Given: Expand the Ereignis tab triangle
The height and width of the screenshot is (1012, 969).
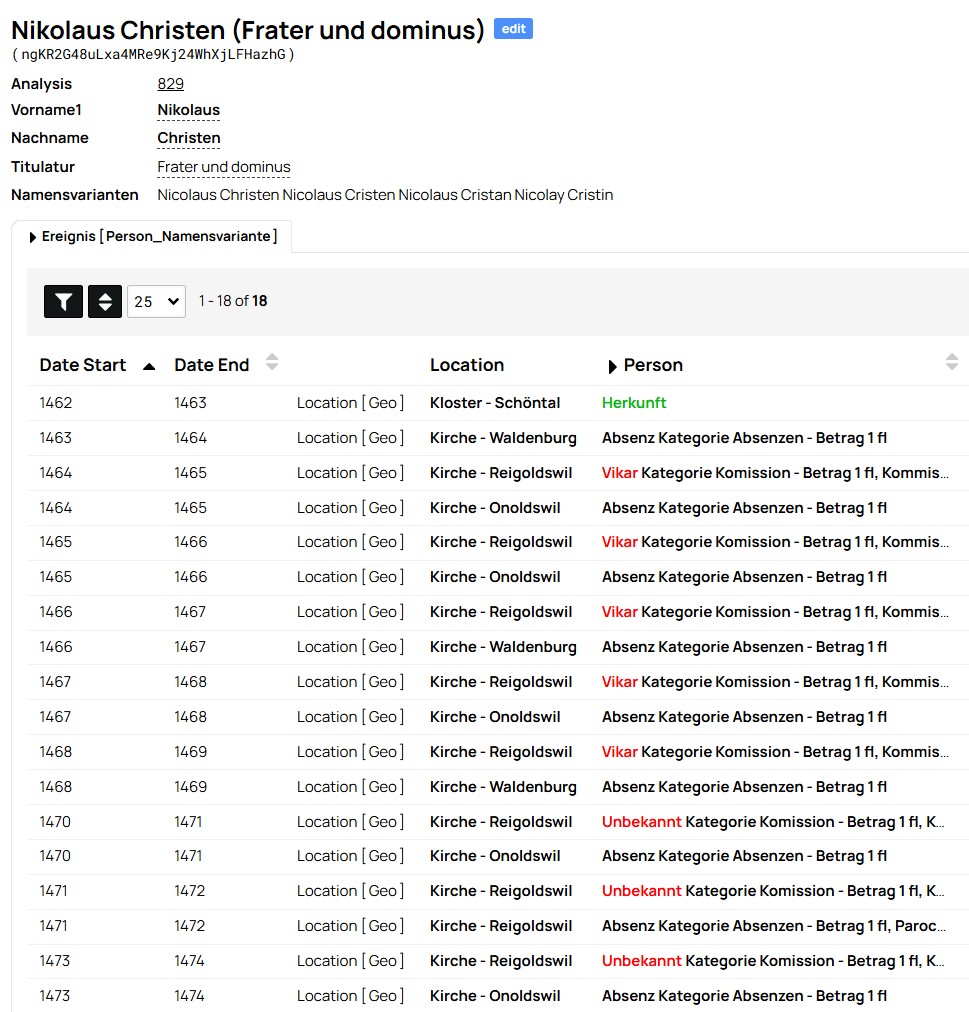Looking at the screenshot, I should tap(33, 238).
